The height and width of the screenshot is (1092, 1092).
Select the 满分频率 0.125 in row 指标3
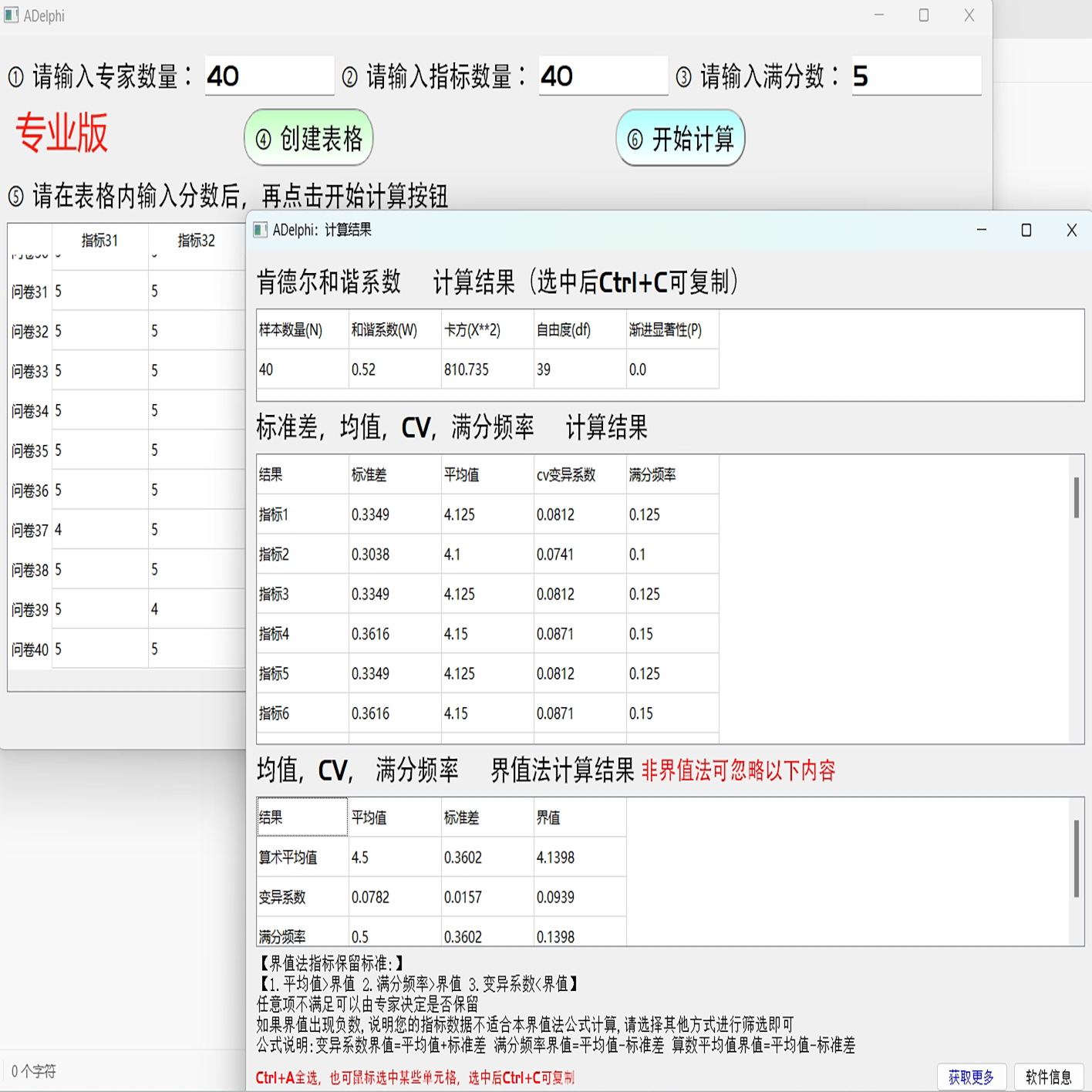pos(672,595)
